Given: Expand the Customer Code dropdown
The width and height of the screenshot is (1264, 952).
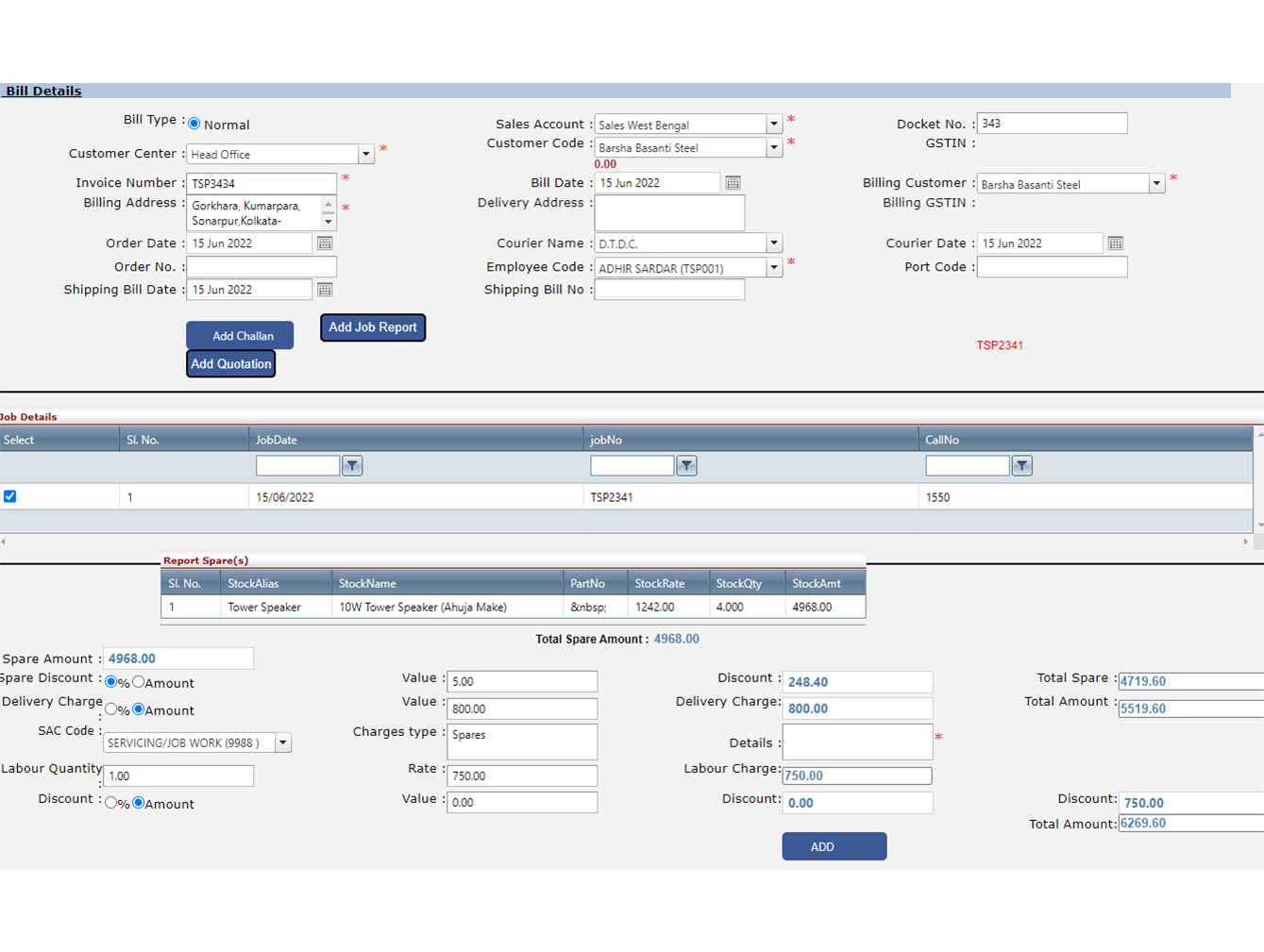Looking at the screenshot, I should click(773, 147).
